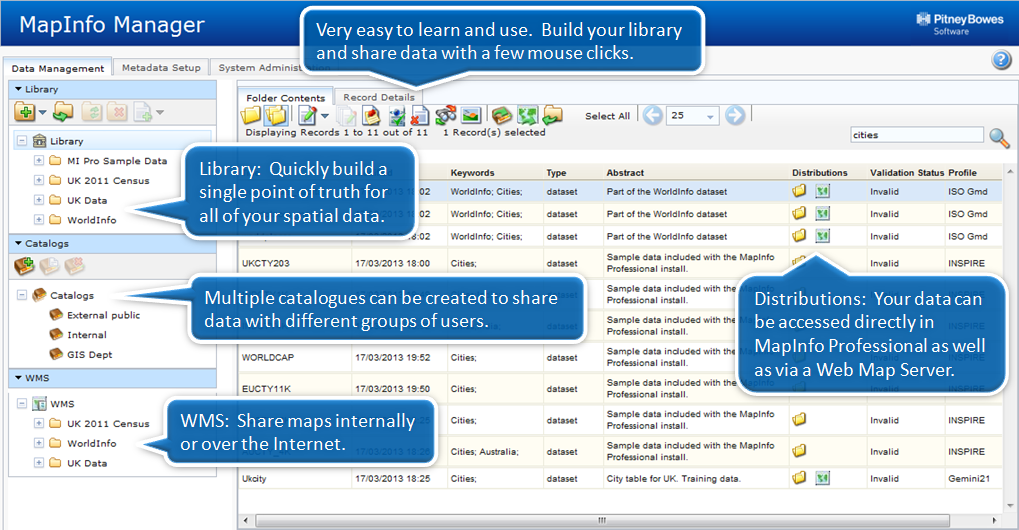1019x530 pixels.
Task: Expand MI Pro Sample Data folder
Action: [39, 160]
